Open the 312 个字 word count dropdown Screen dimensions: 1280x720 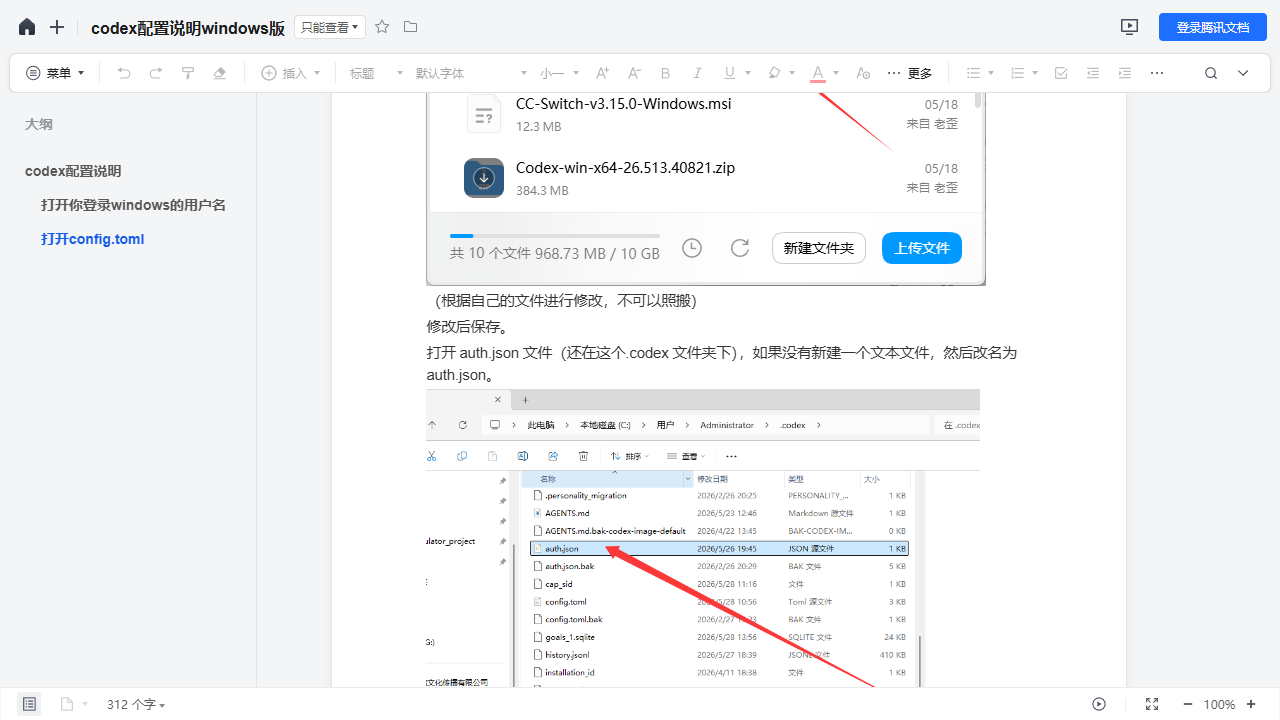coord(136,704)
